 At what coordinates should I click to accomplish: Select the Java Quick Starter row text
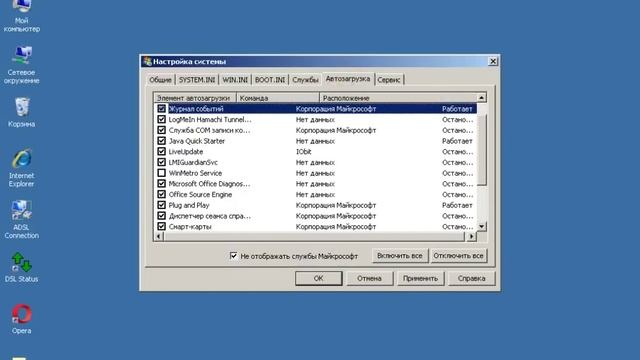(197, 141)
